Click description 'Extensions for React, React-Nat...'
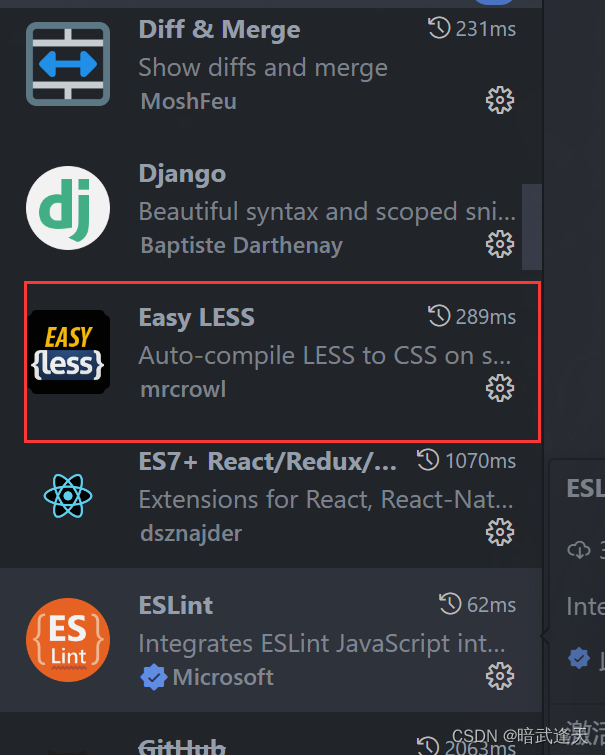Viewport: 605px width, 755px height. [x=326, y=499]
